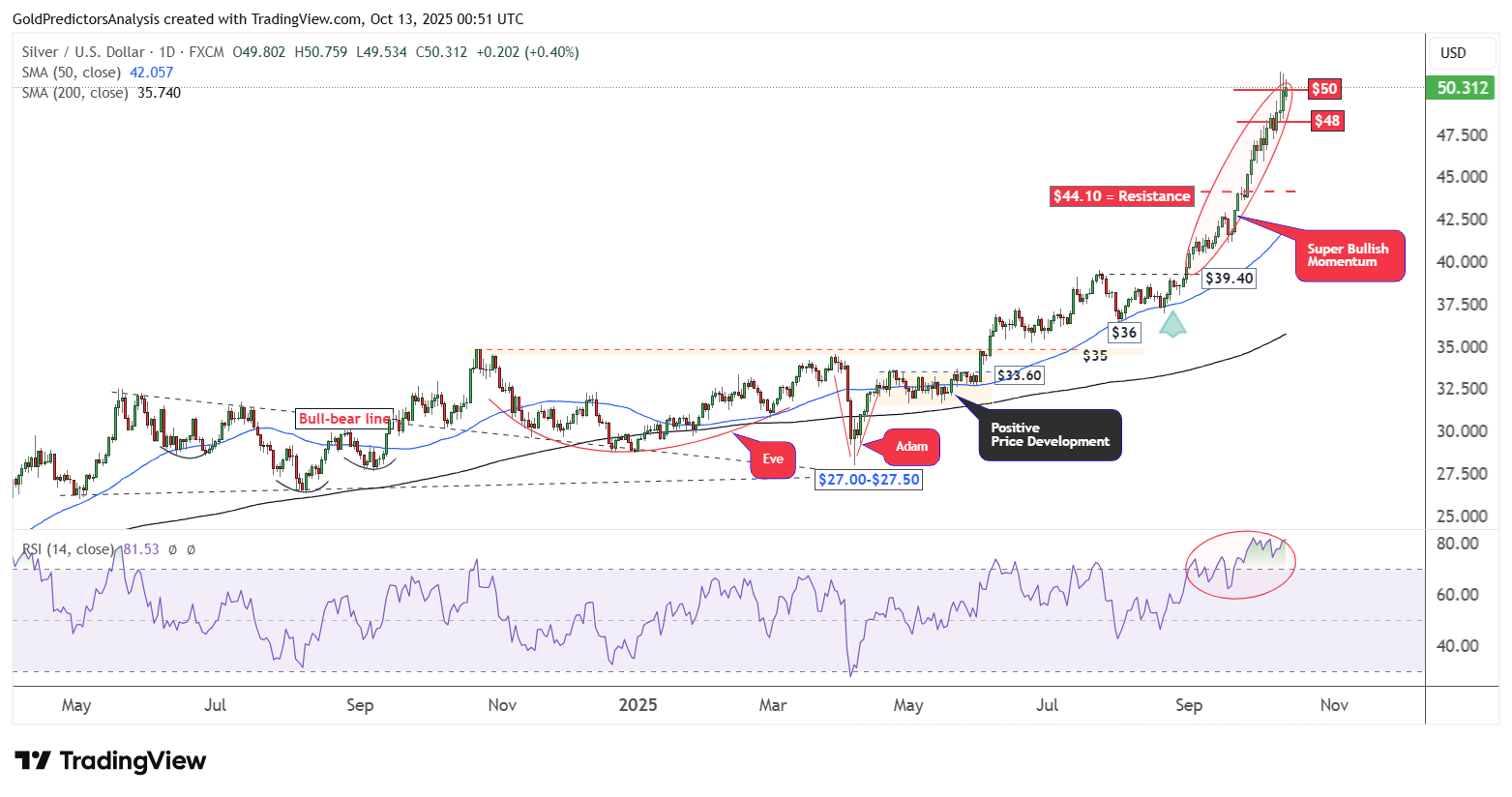The image size is (1512, 797).
Task: Click the Bull-bear line label
Action: (344, 419)
